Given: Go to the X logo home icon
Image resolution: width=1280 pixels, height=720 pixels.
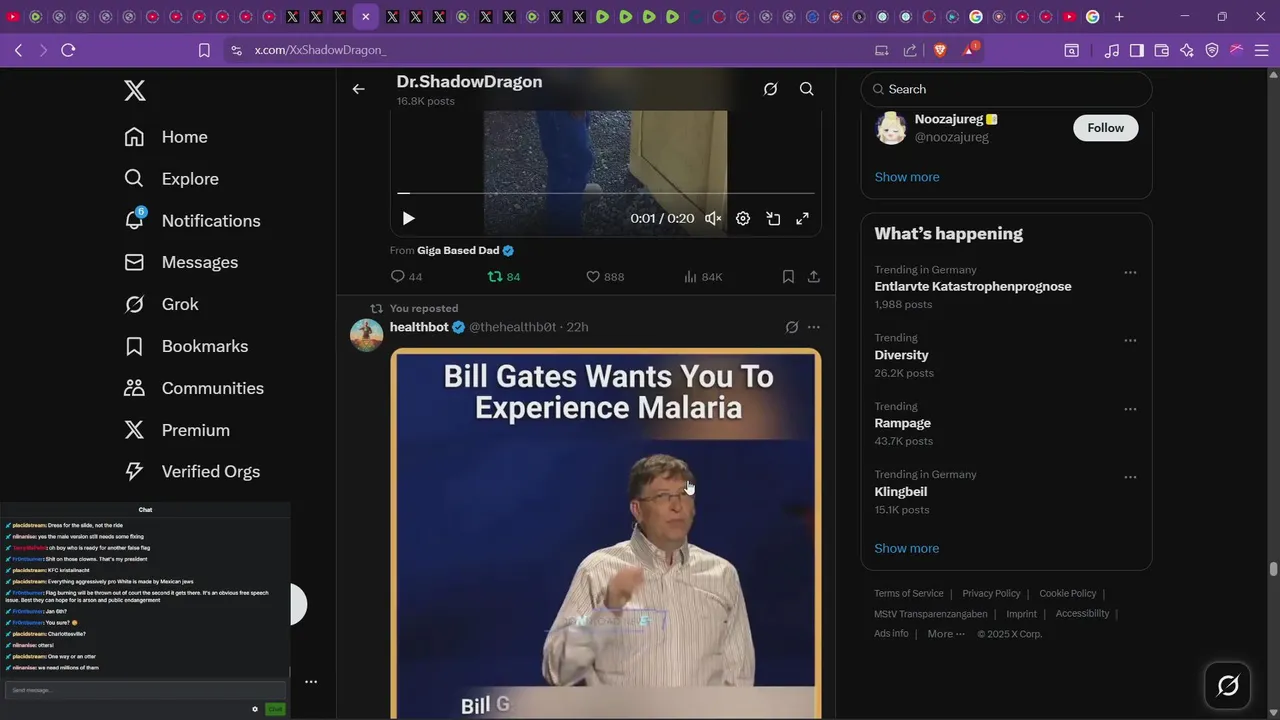Looking at the screenshot, I should (x=135, y=91).
